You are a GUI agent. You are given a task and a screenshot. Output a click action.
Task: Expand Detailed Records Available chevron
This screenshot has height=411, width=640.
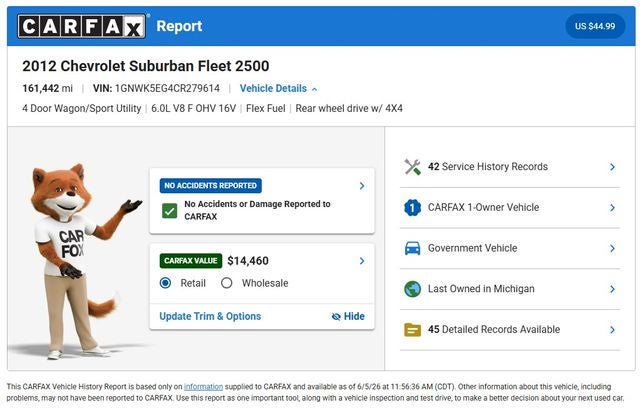[x=612, y=330]
